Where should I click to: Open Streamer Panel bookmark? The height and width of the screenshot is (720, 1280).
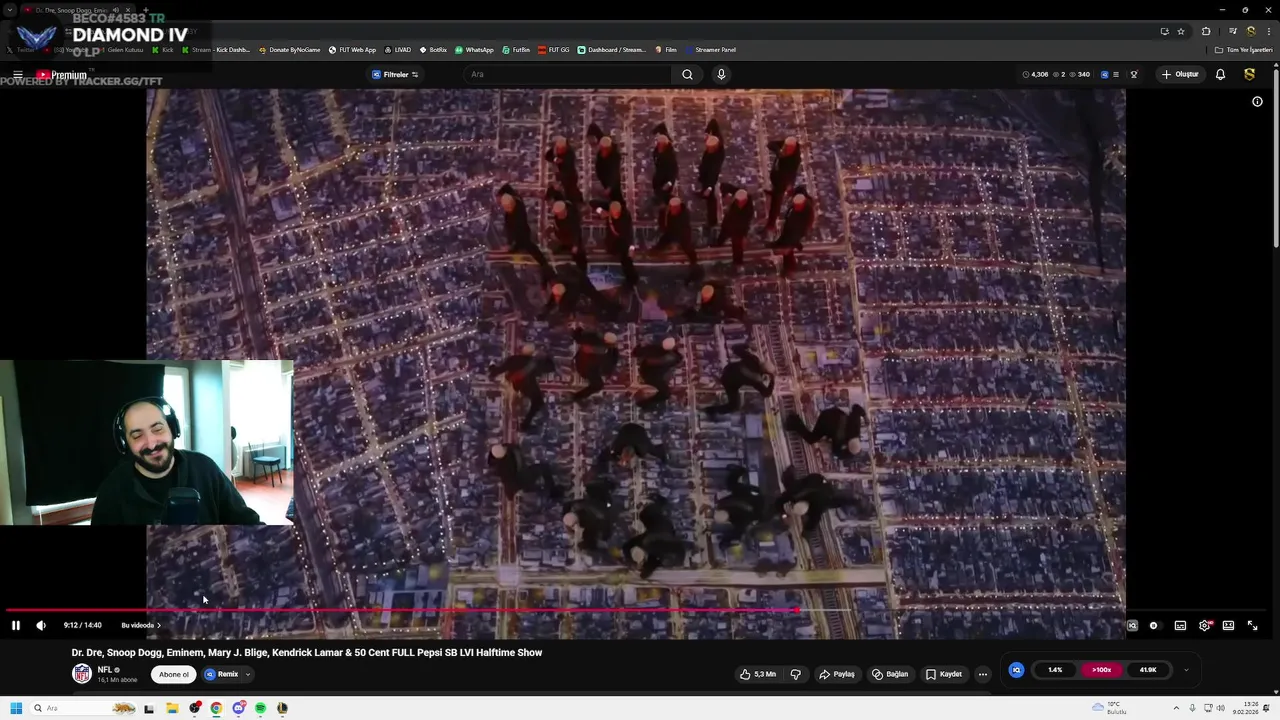pyautogui.click(x=710, y=50)
